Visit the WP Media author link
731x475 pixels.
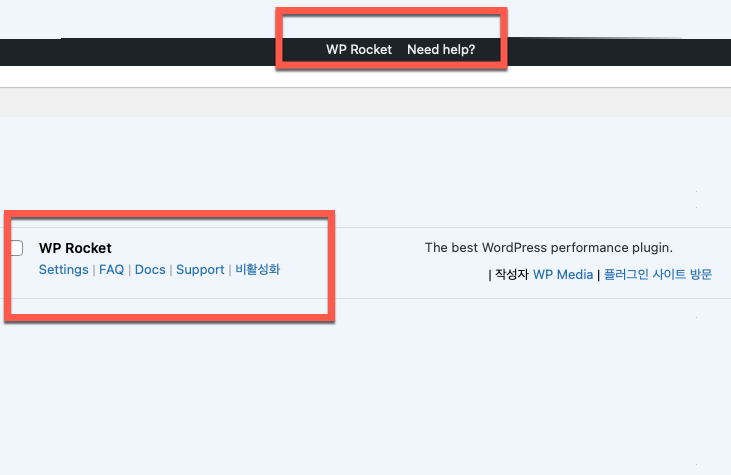click(x=563, y=275)
